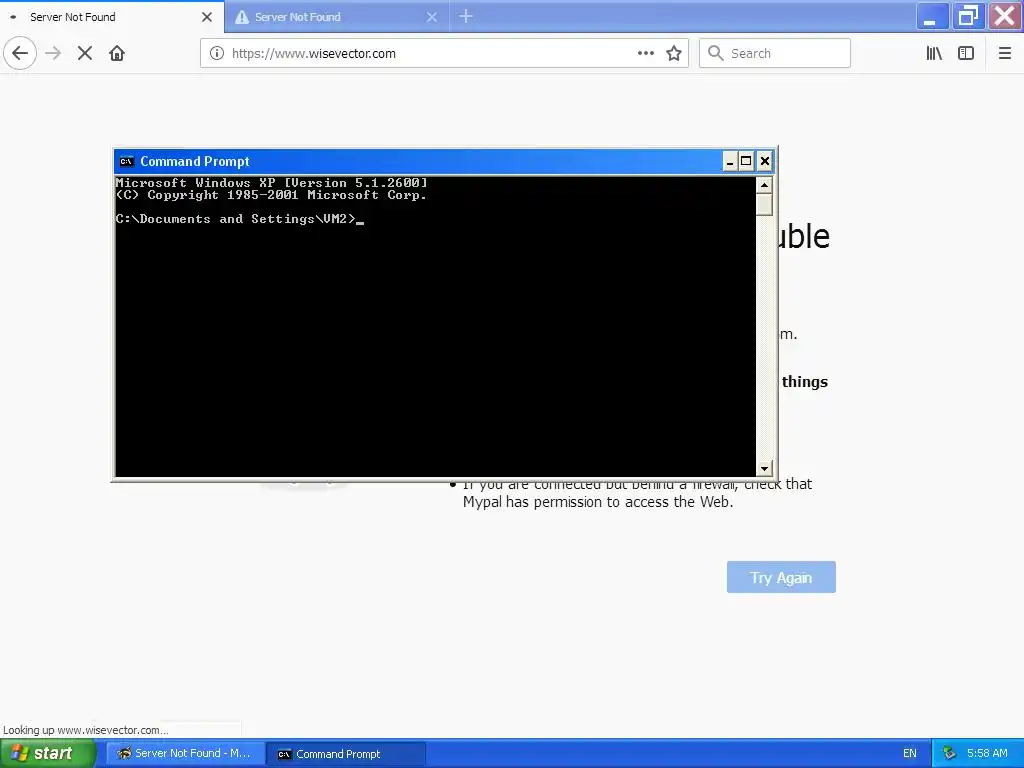
Task: Close the second Server Not Found tab
Action: coord(432,17)
